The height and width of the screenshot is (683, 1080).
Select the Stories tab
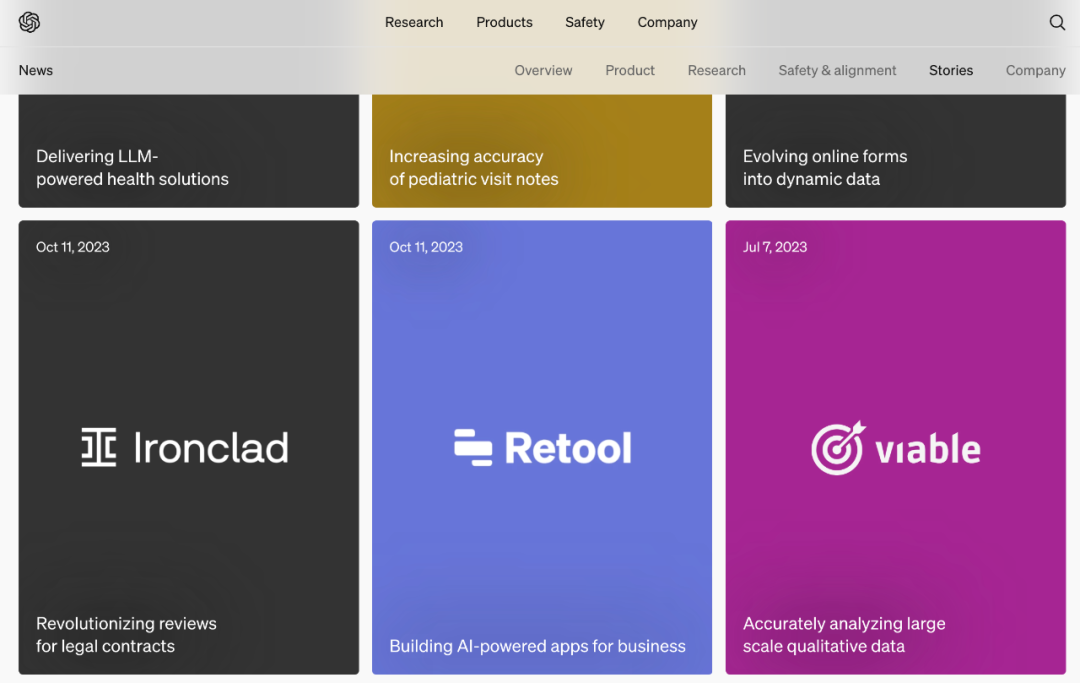point(951,70)
